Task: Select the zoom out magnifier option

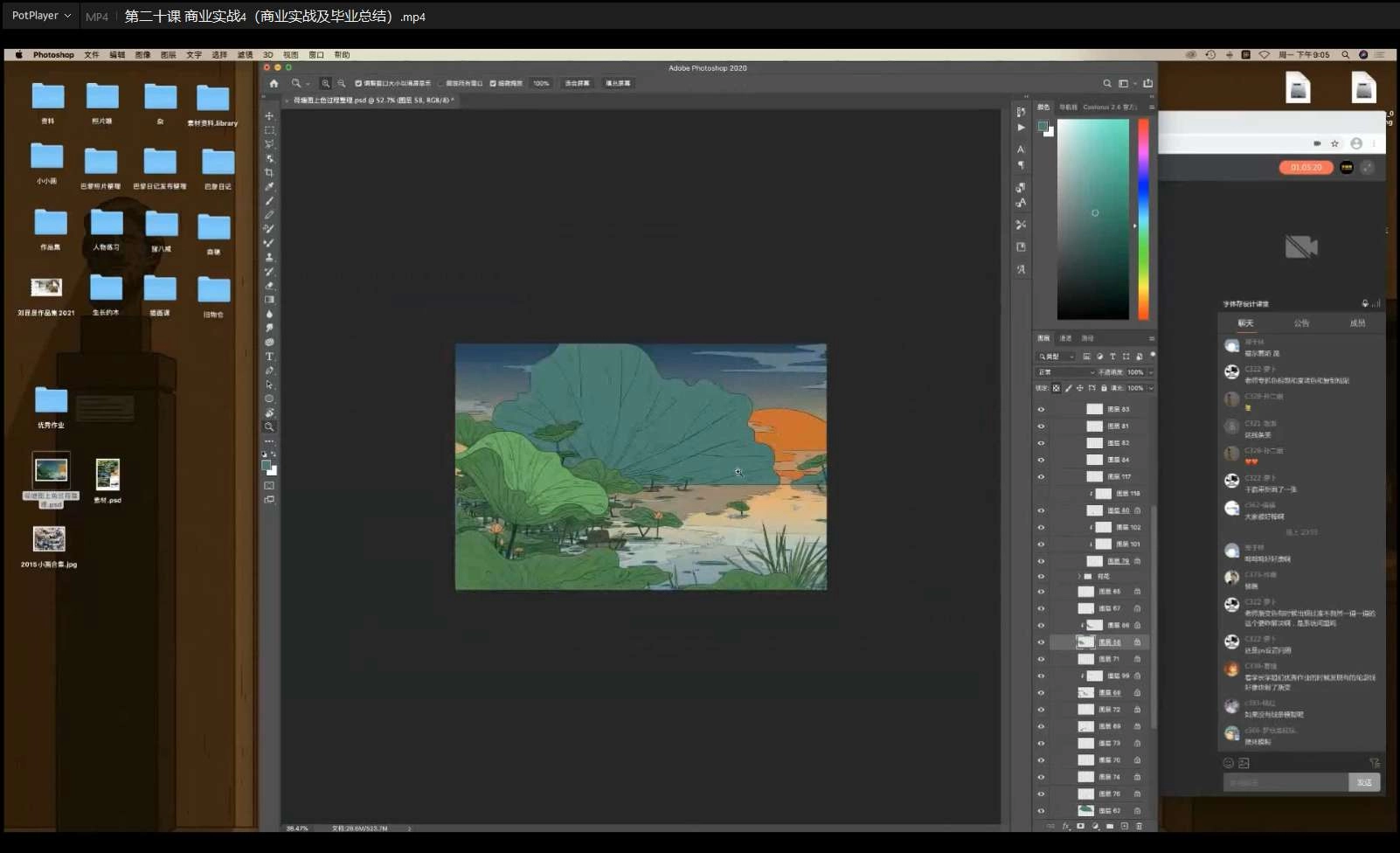Action: [342, 83]
